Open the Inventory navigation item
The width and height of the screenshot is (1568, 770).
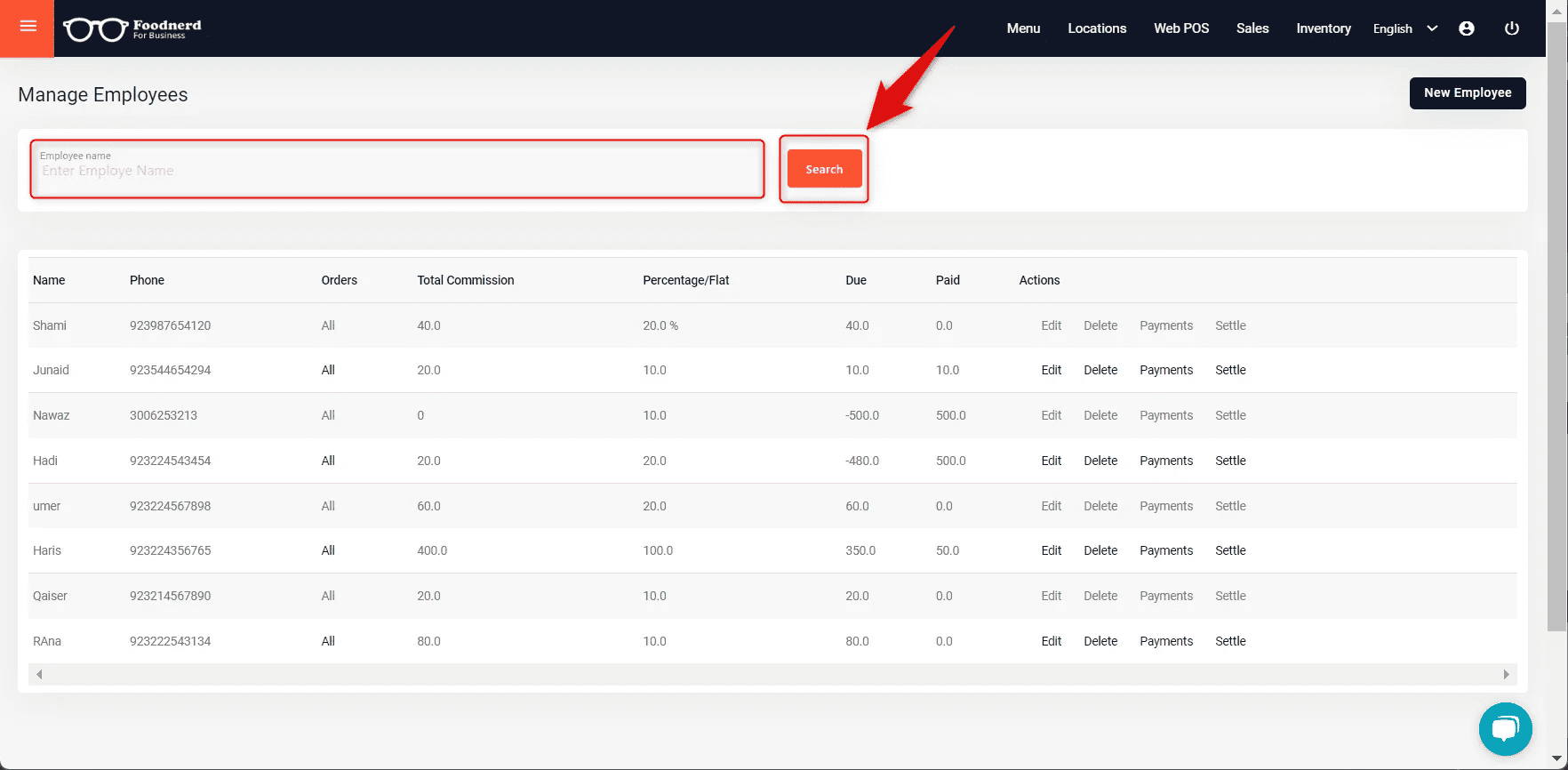tap(1324, 28)
